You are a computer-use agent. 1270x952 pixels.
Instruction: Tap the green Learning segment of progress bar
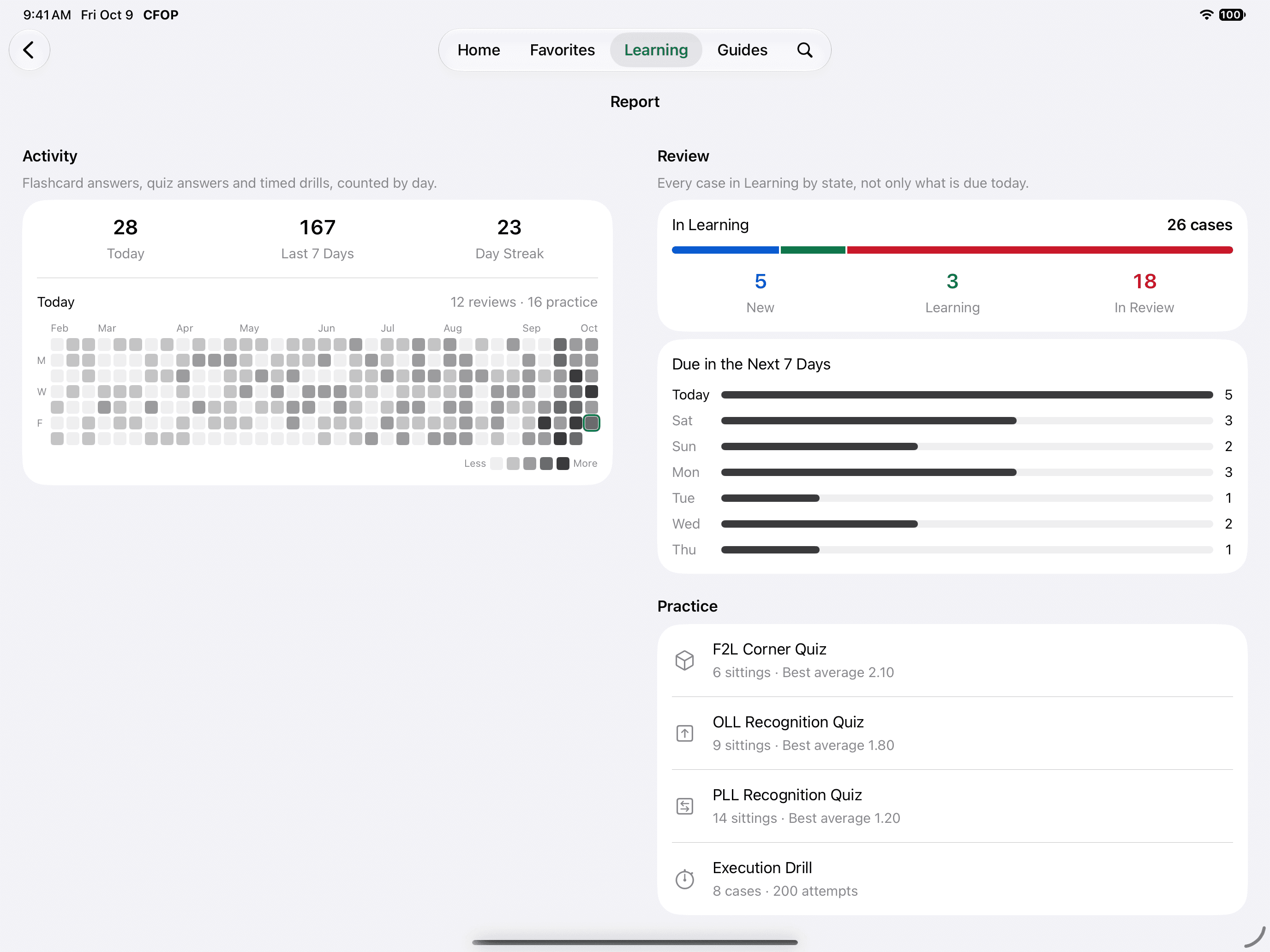[813, 250]
